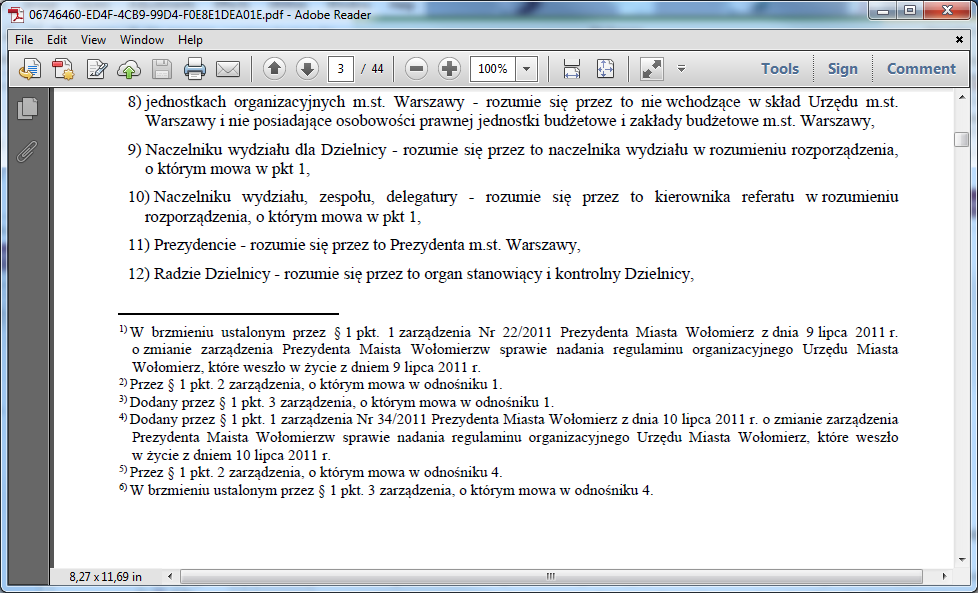Open the Window menu
This screenshot has height=593, width=978.
[x=142, y=39]
